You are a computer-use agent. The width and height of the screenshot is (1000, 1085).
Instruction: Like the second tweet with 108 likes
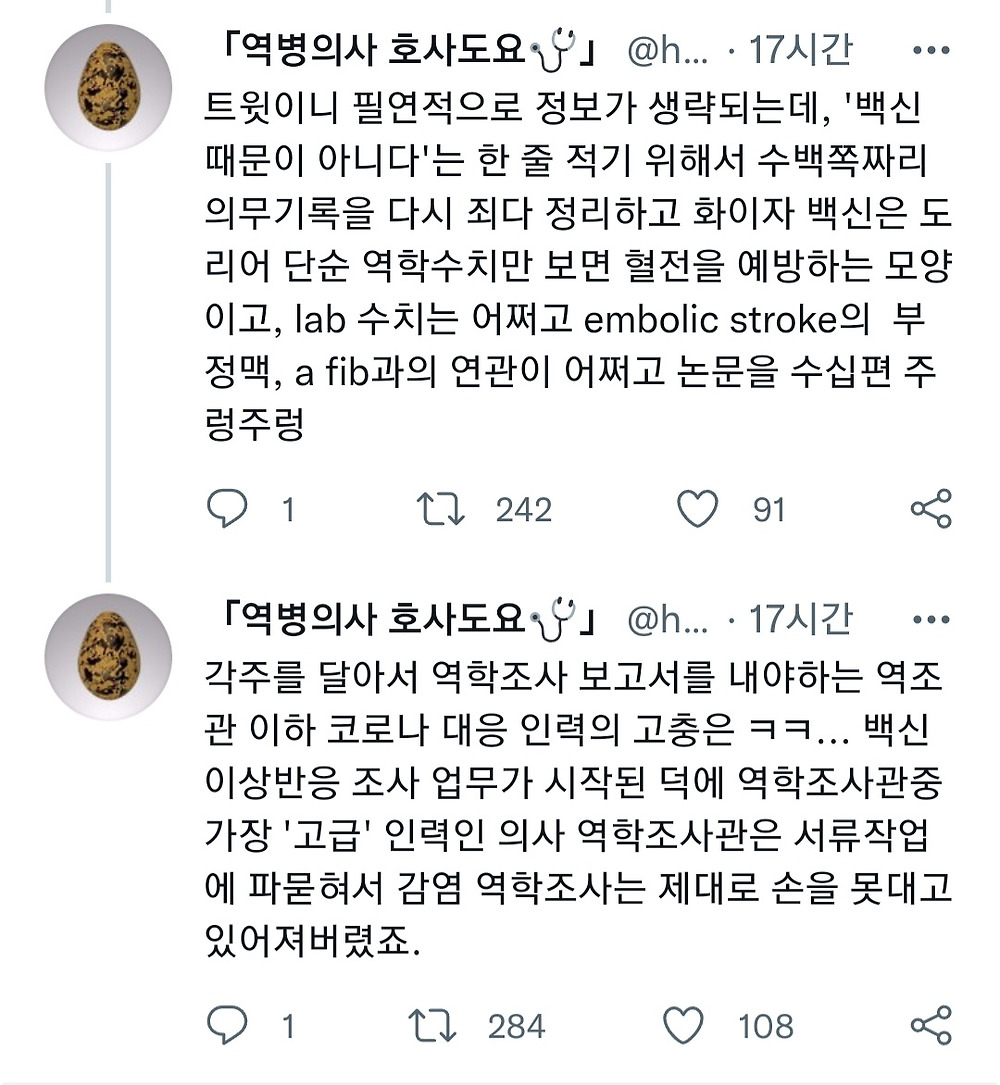click(686, 1025)
